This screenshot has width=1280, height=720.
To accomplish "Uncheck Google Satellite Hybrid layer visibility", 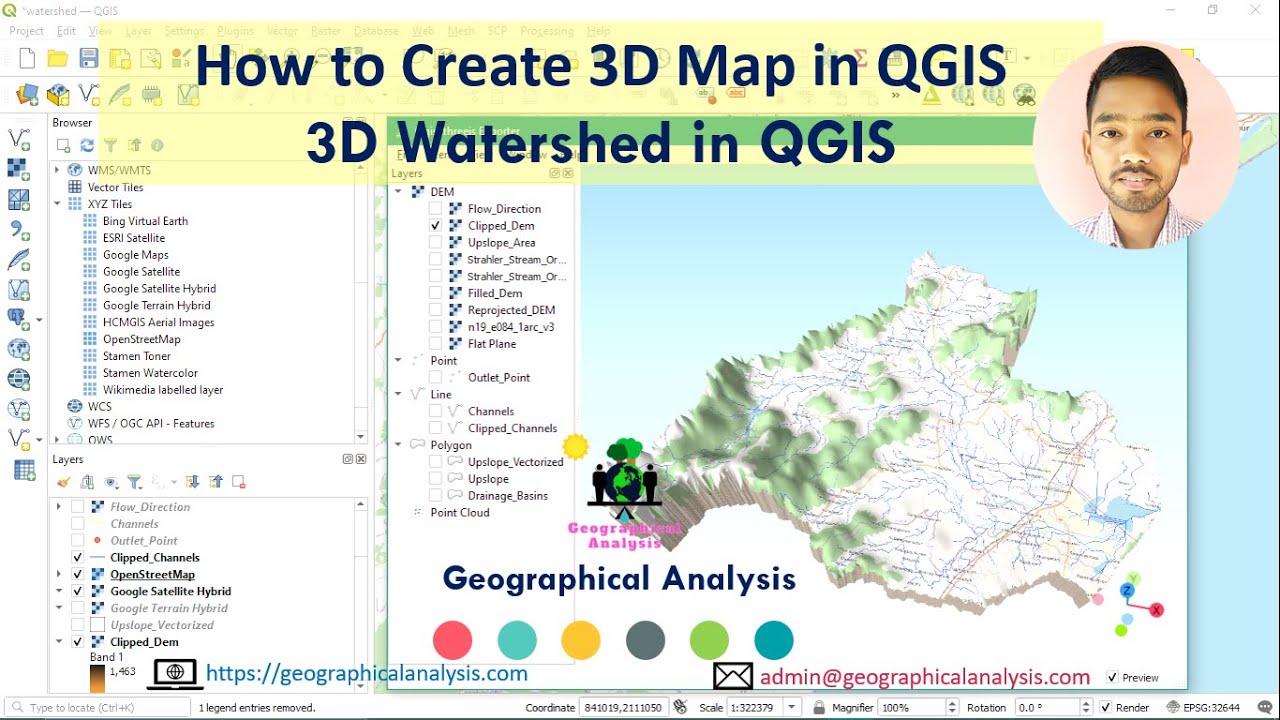I will point(78,592).
